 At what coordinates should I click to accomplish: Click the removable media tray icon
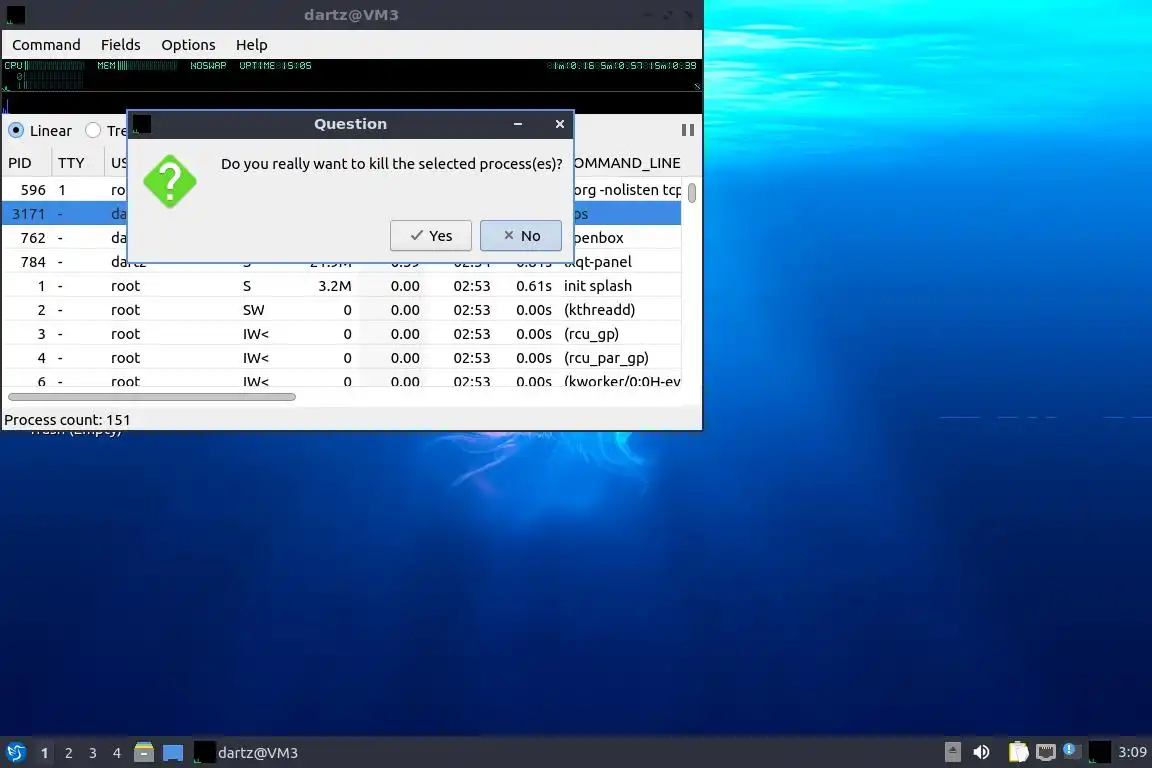coord(952,752)
